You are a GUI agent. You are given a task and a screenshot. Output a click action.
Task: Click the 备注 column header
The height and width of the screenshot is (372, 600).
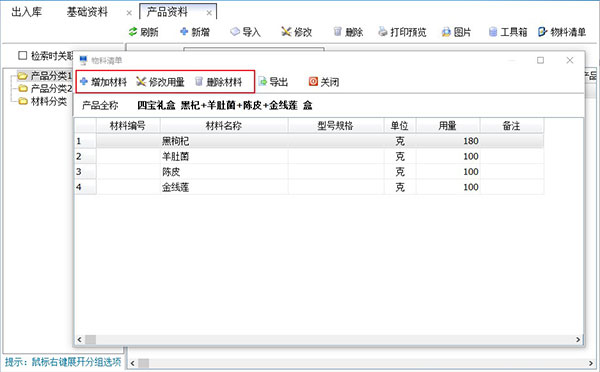pyautogui.click(x=512, y=126)
